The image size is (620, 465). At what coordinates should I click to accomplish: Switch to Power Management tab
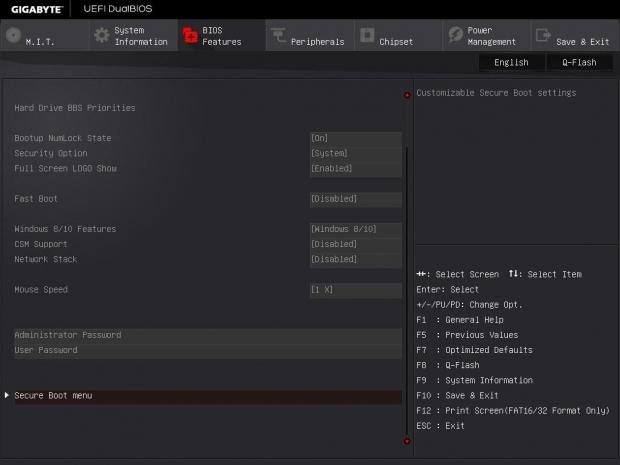tap(487, 36)
